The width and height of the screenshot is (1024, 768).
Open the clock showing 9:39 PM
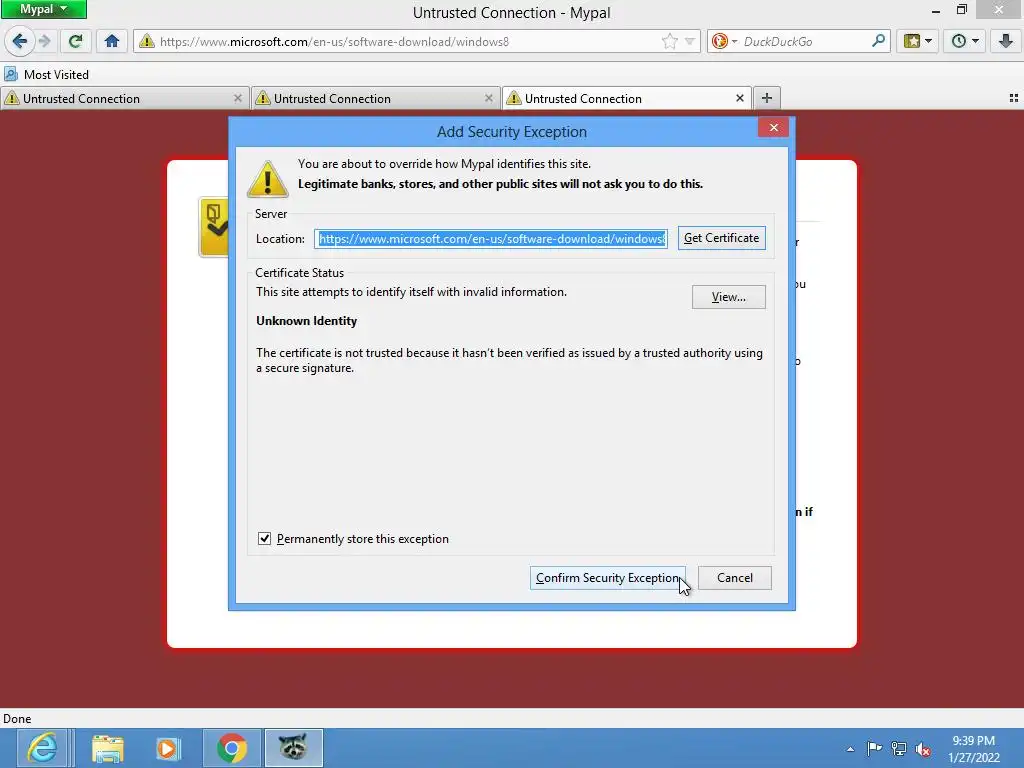974,748
